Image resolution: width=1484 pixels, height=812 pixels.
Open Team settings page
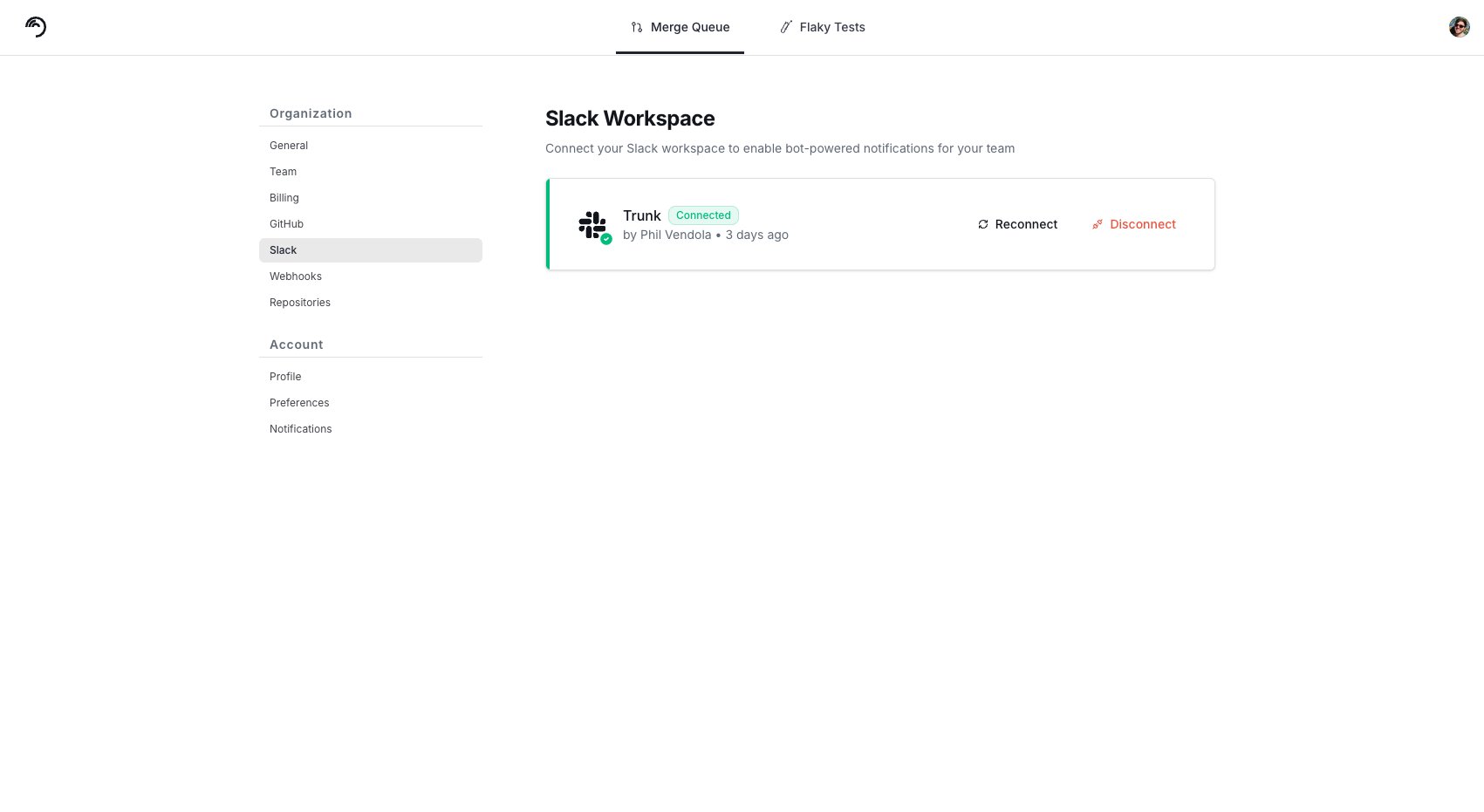click(371, 172)
